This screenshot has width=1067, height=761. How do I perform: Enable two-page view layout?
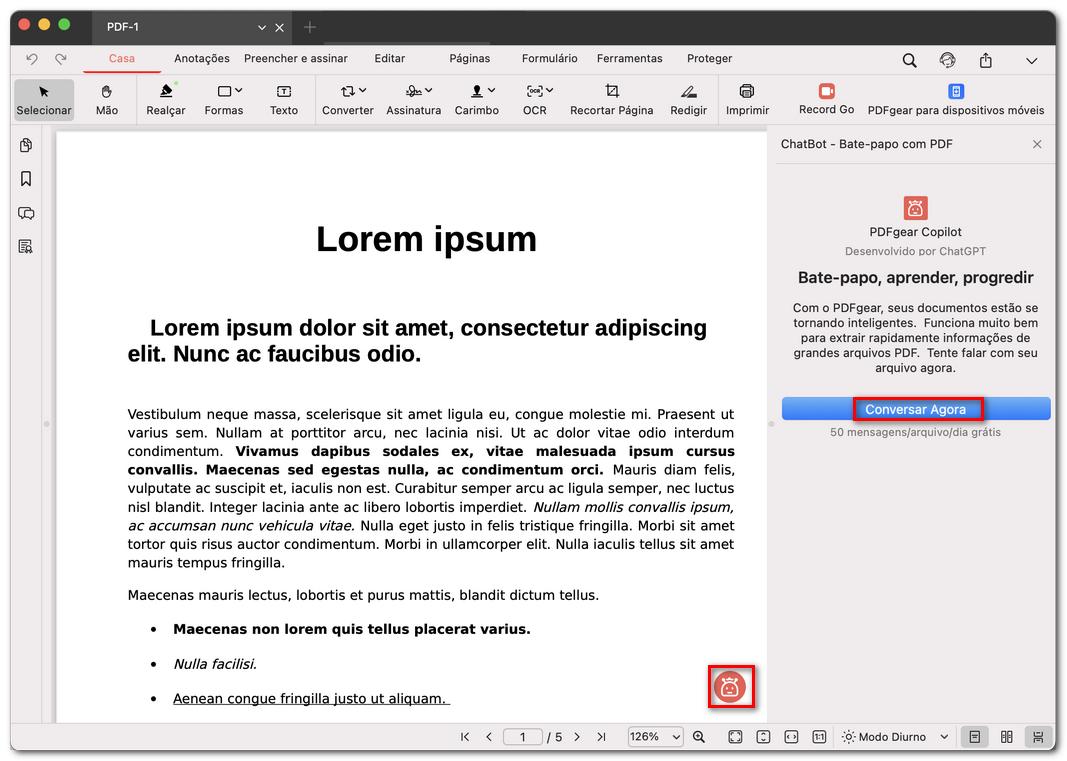(1006, 737)
